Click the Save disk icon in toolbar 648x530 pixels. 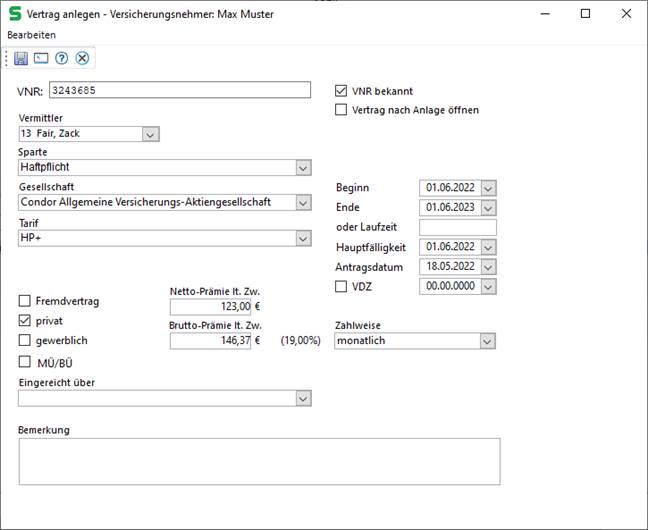coord(21,58)
